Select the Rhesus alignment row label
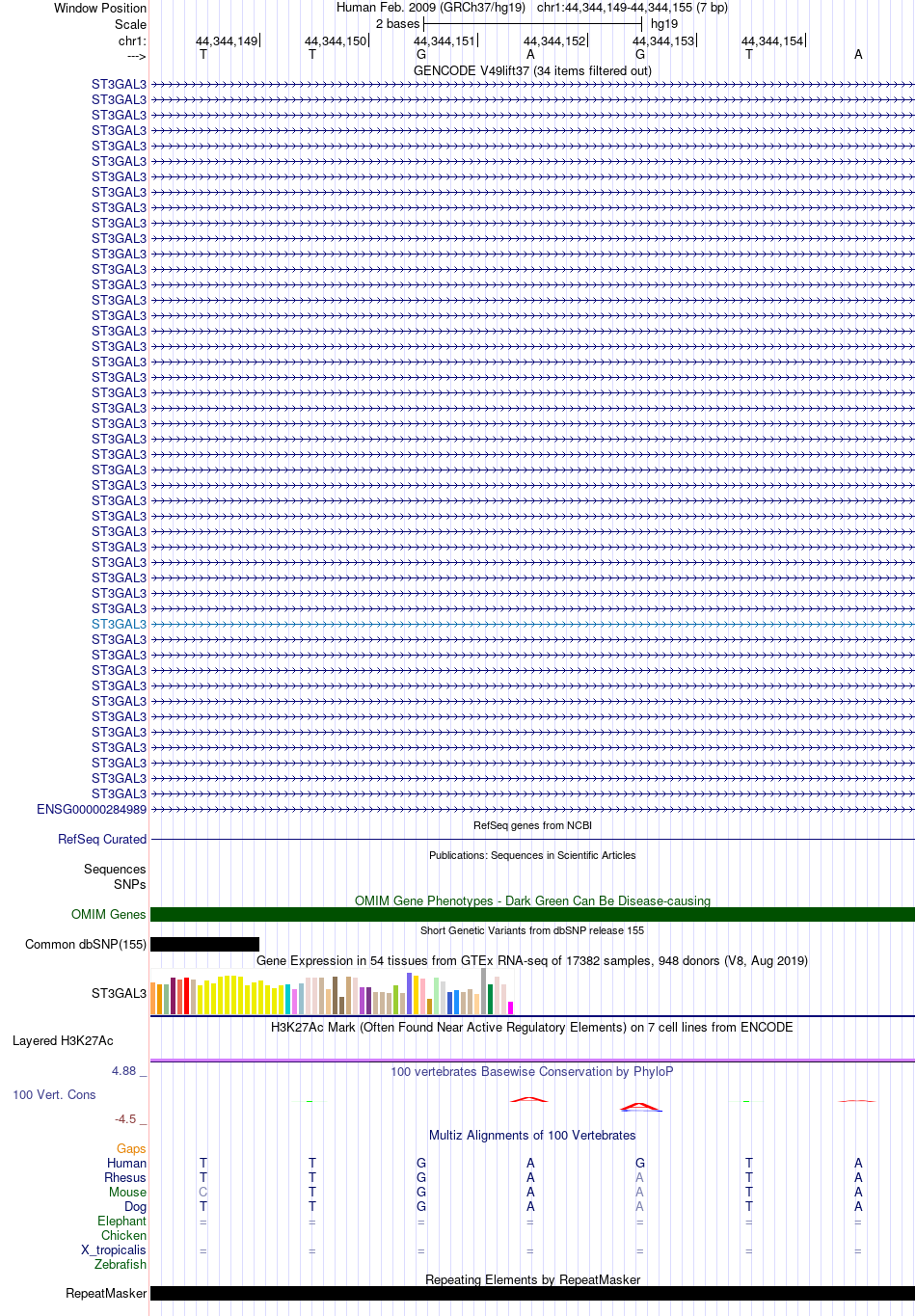This screenshot has height=1316, width=916. [125, 1177]
